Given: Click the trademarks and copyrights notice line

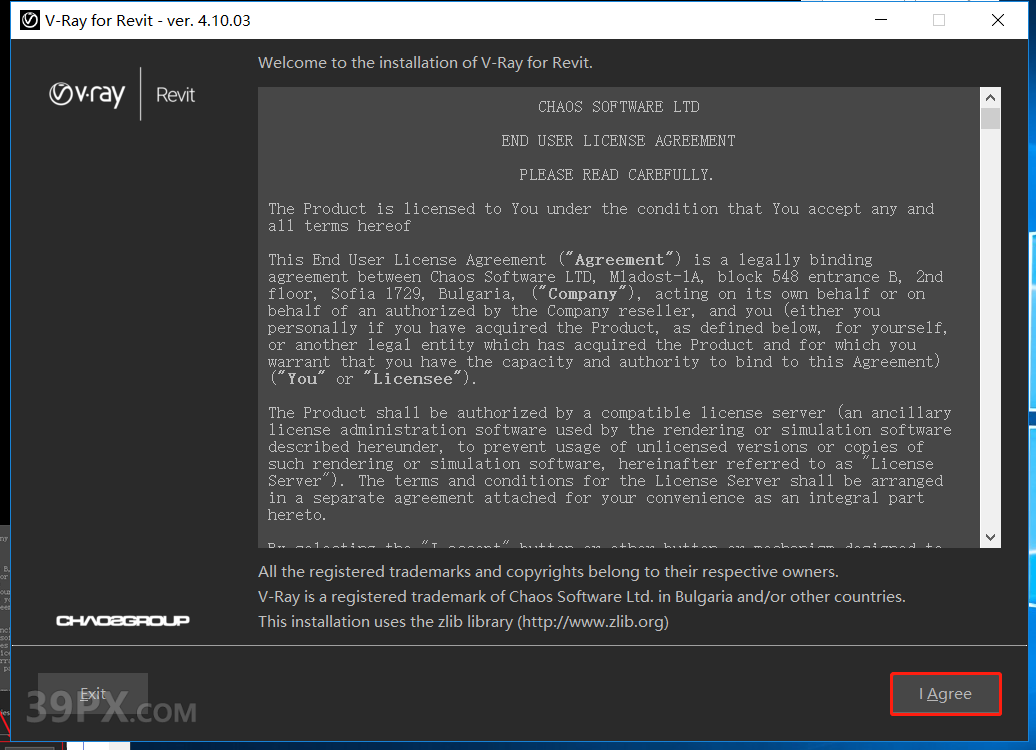Looking at the screenshot, I should (548, 572).
